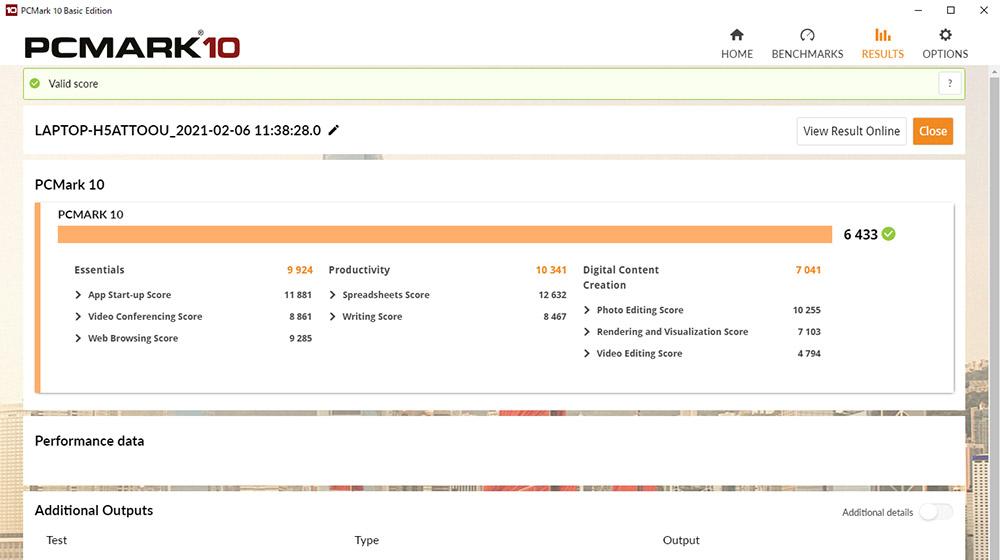
Task: Click the Essentials group label
Action: (x=99, y=270)
